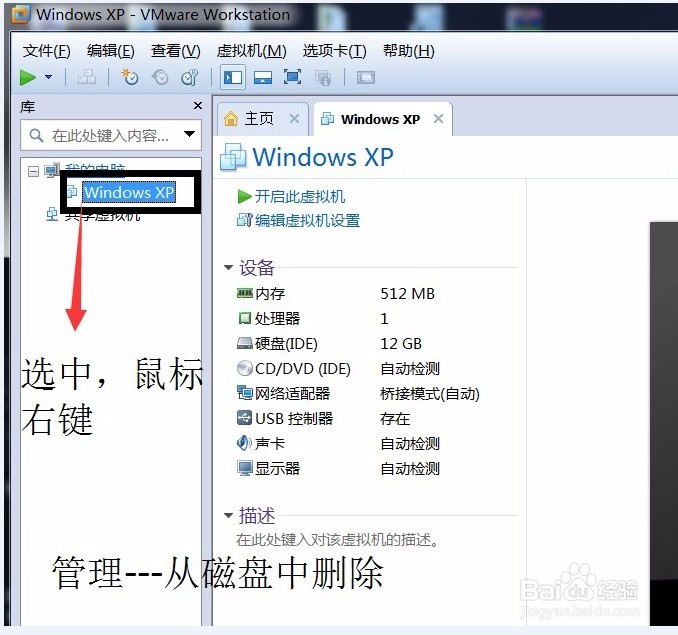Close the 库 library panel
Screen dimensions: 678x635
click(198, 105)
